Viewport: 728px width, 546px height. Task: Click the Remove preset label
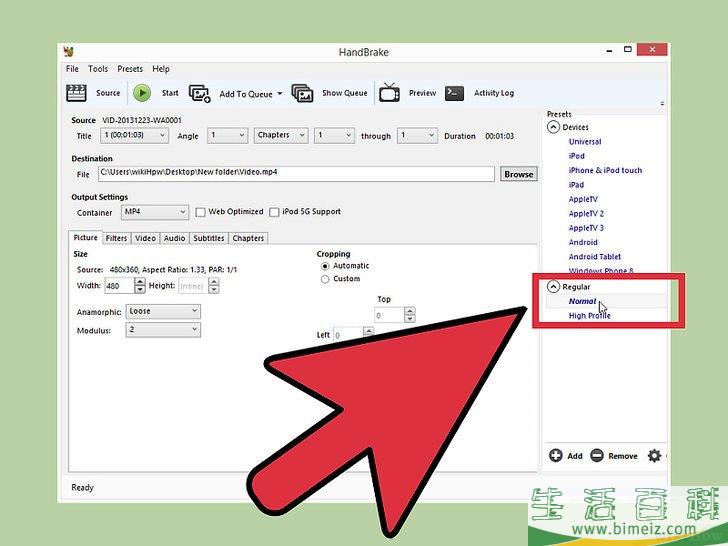coord(623,456)
